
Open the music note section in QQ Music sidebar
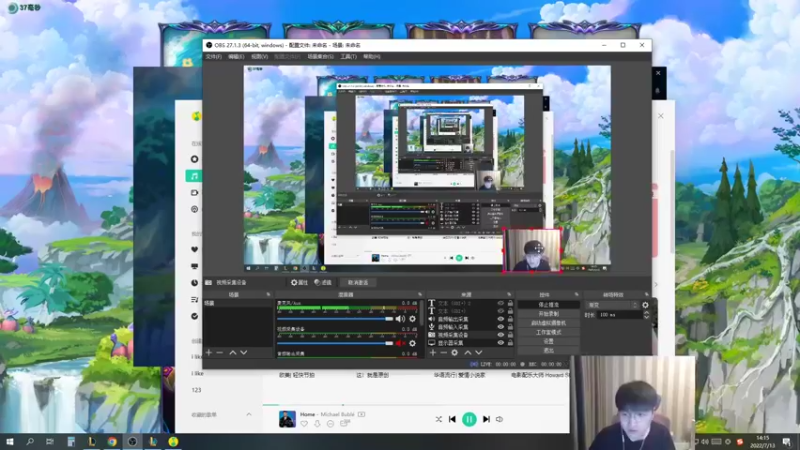coord(194,176)
